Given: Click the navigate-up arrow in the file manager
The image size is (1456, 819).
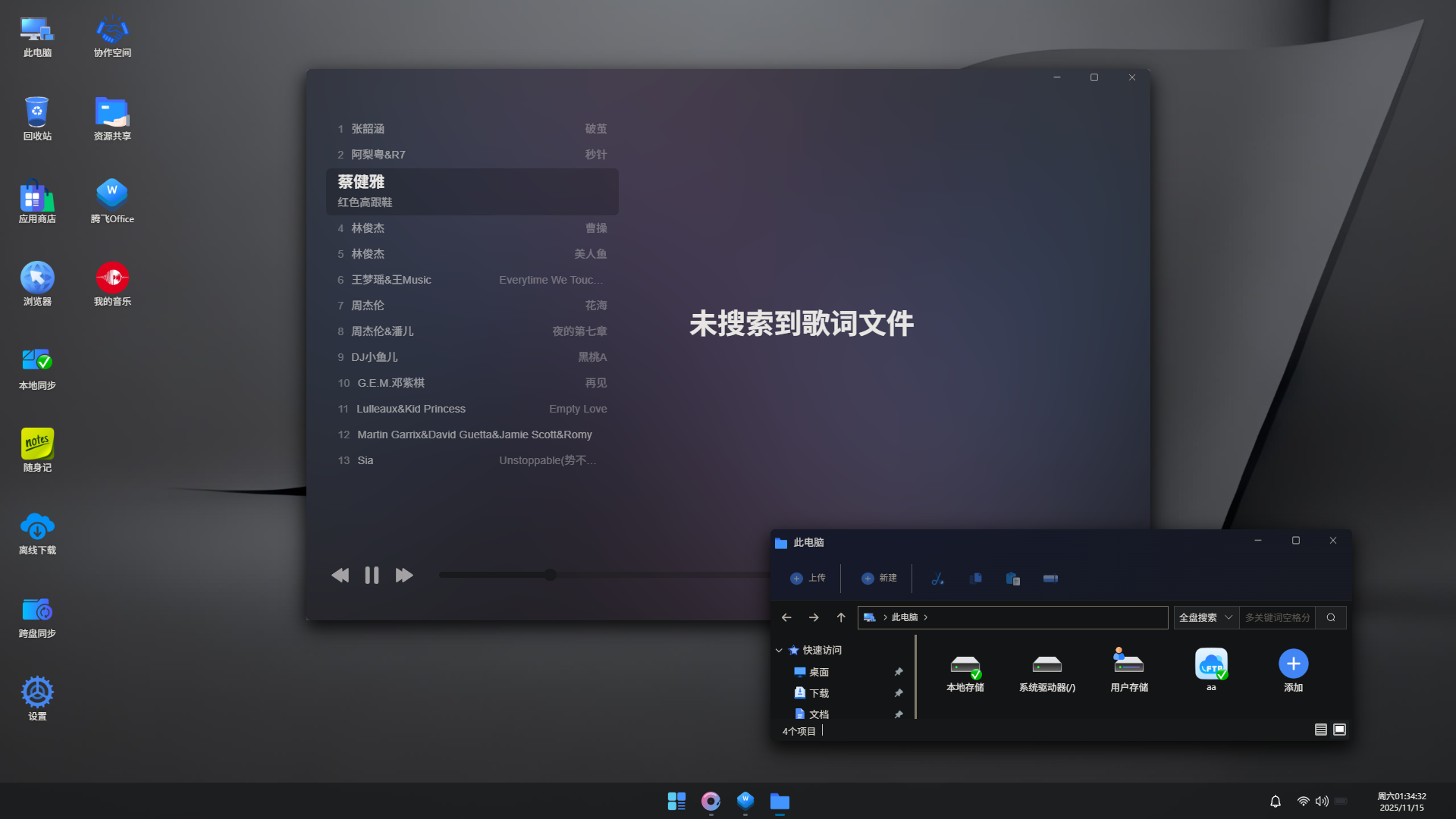Looking at the screenshot, I should click(841, 617).
